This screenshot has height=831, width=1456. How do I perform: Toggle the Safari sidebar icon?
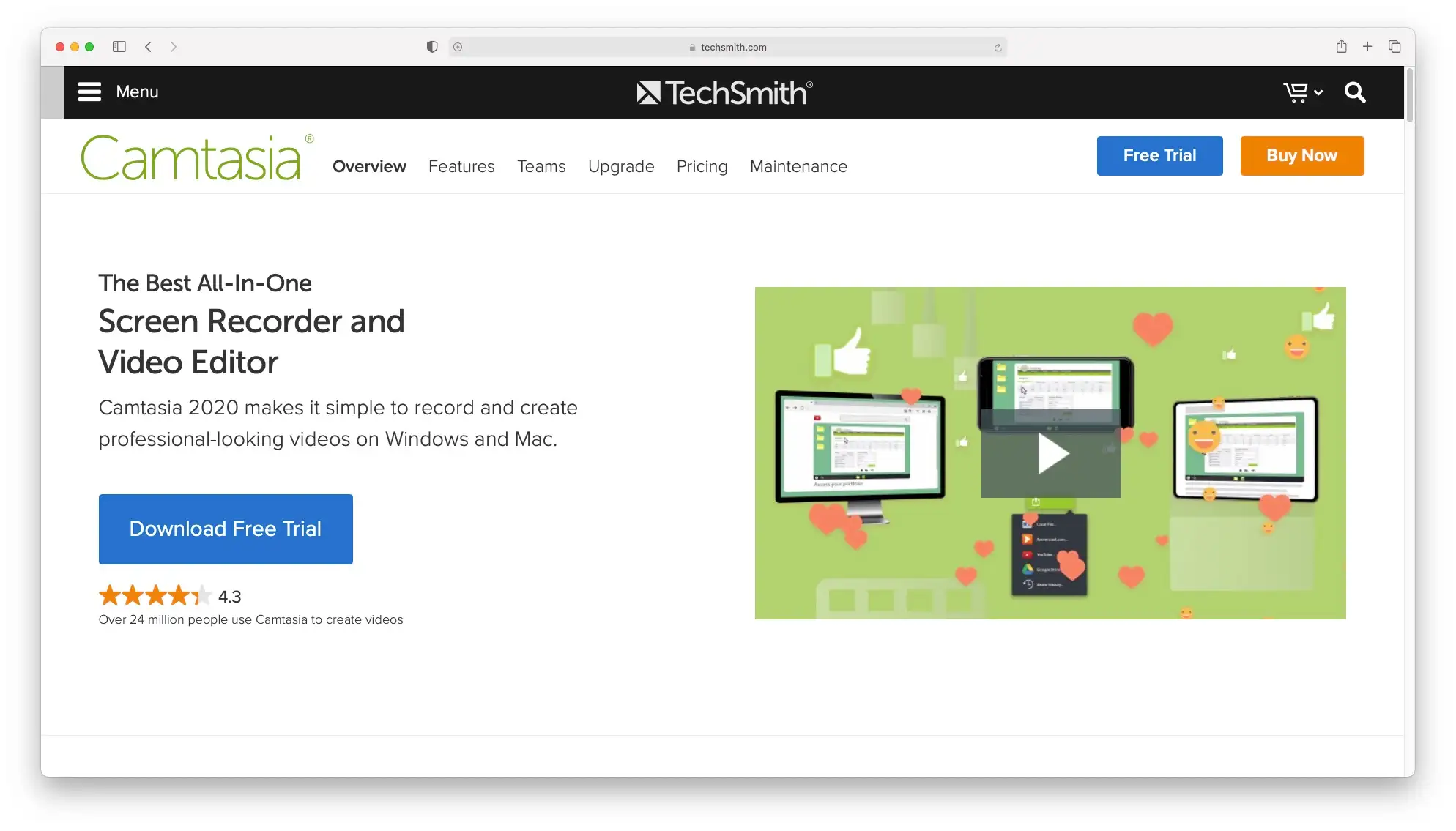click(x=119, y=47)
